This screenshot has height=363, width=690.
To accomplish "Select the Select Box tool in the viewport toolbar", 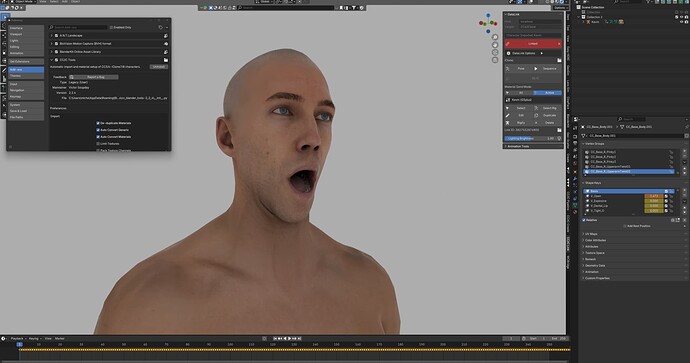I will click(5, 17).
